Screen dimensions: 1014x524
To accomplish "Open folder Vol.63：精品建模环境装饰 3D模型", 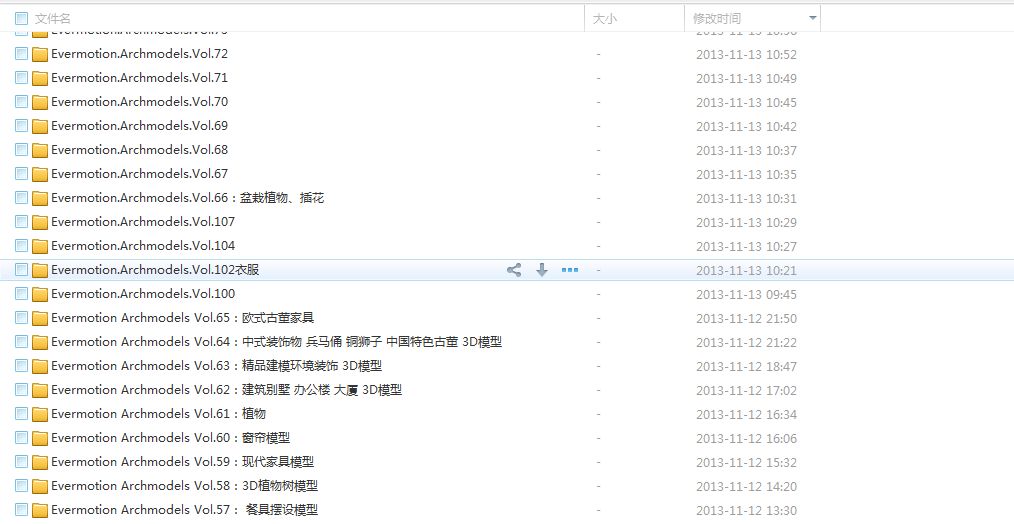I will click(x=217, y=366).
